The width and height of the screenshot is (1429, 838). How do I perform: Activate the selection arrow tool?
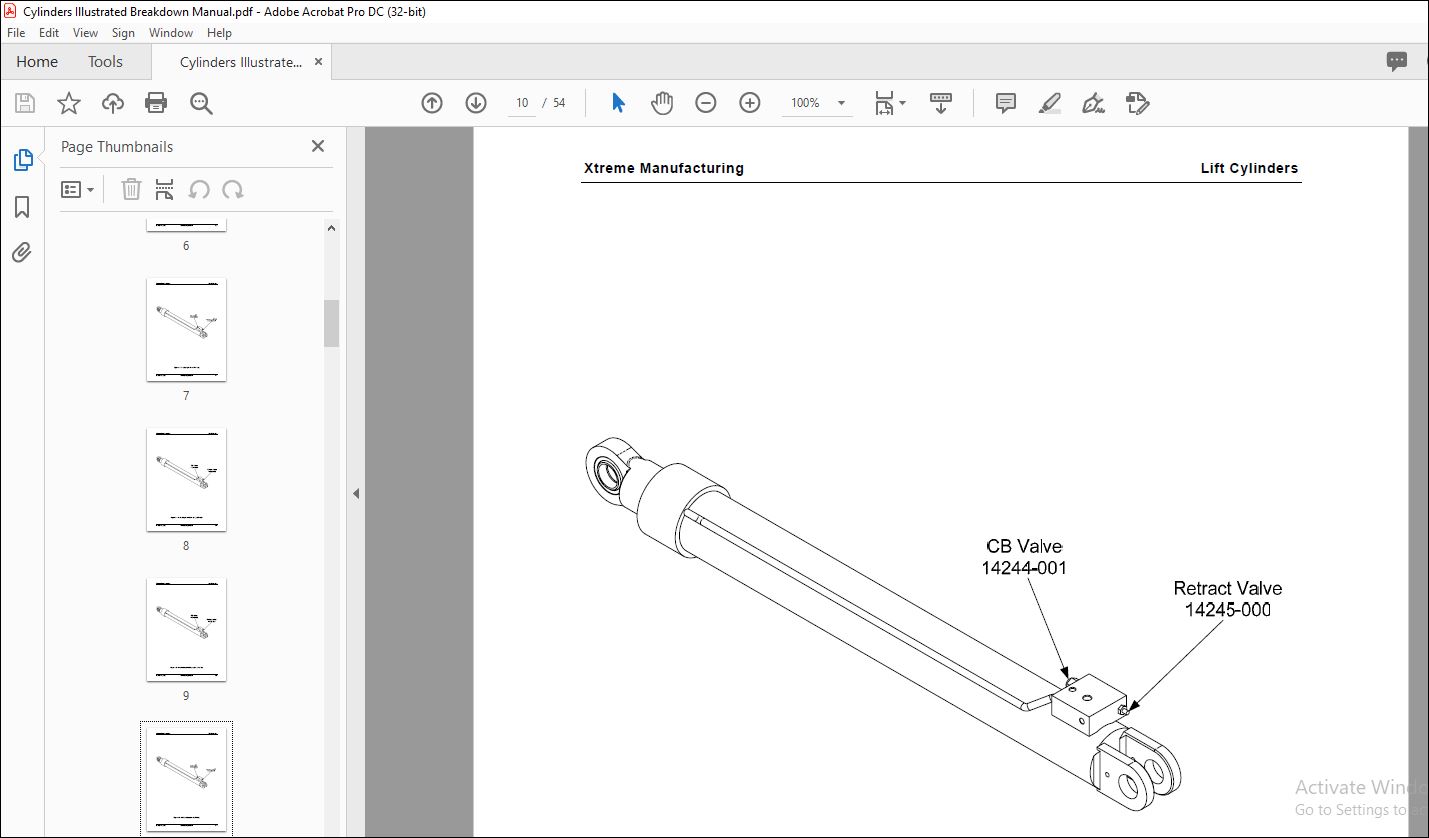[618, 103]
